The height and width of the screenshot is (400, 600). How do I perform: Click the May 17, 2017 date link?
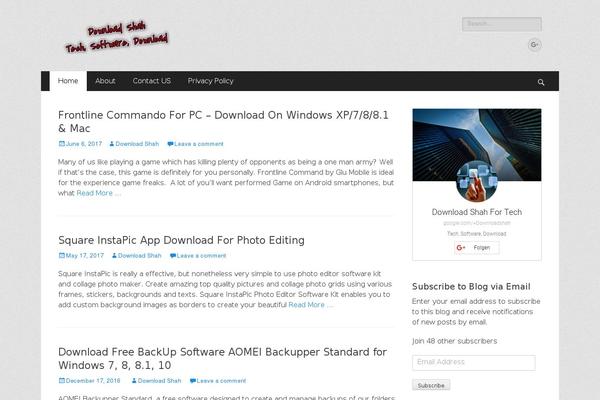point(85,256)
